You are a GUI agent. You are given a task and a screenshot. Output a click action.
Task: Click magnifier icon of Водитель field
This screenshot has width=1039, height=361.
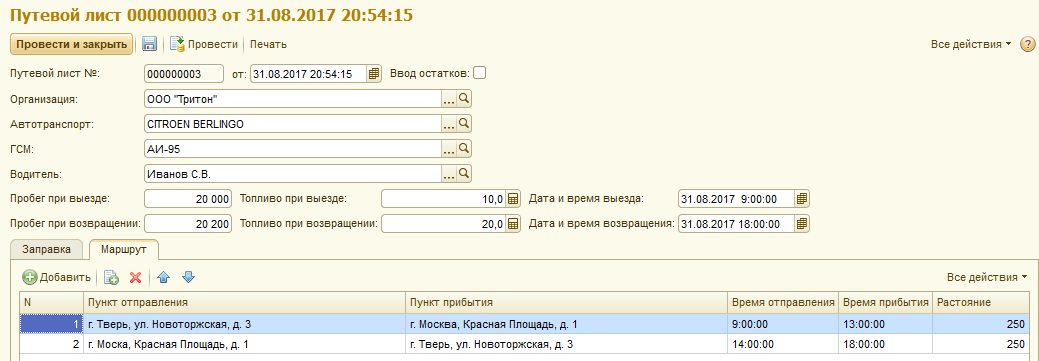click(464, 174)
